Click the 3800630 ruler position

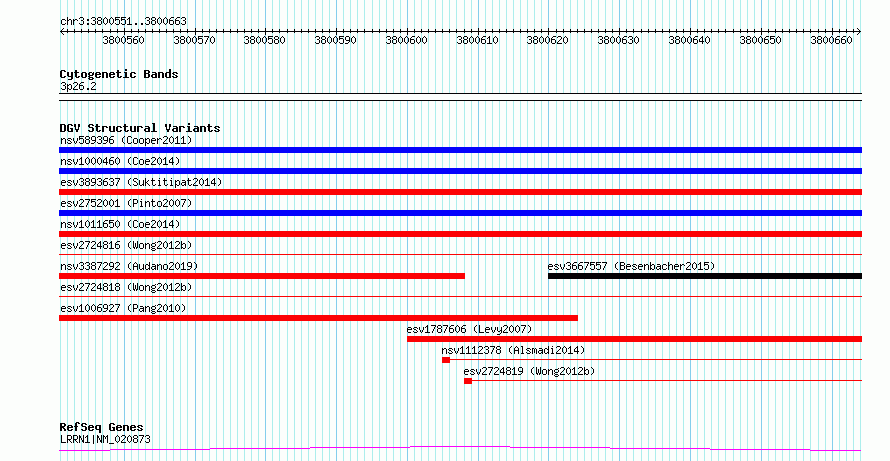click(x=619, y=40)
